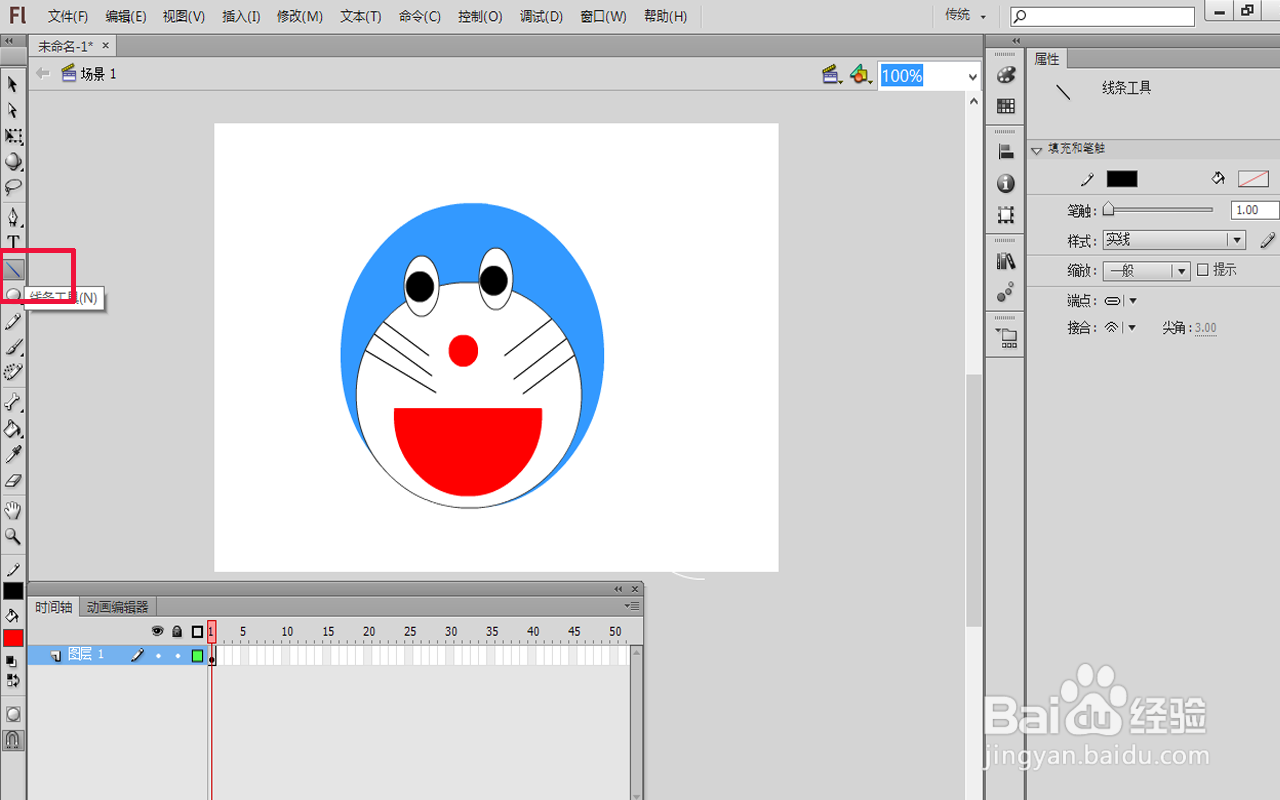Select the Zoom magnifier tool
The image size is (1280, 800).
(x=13, y=536)
